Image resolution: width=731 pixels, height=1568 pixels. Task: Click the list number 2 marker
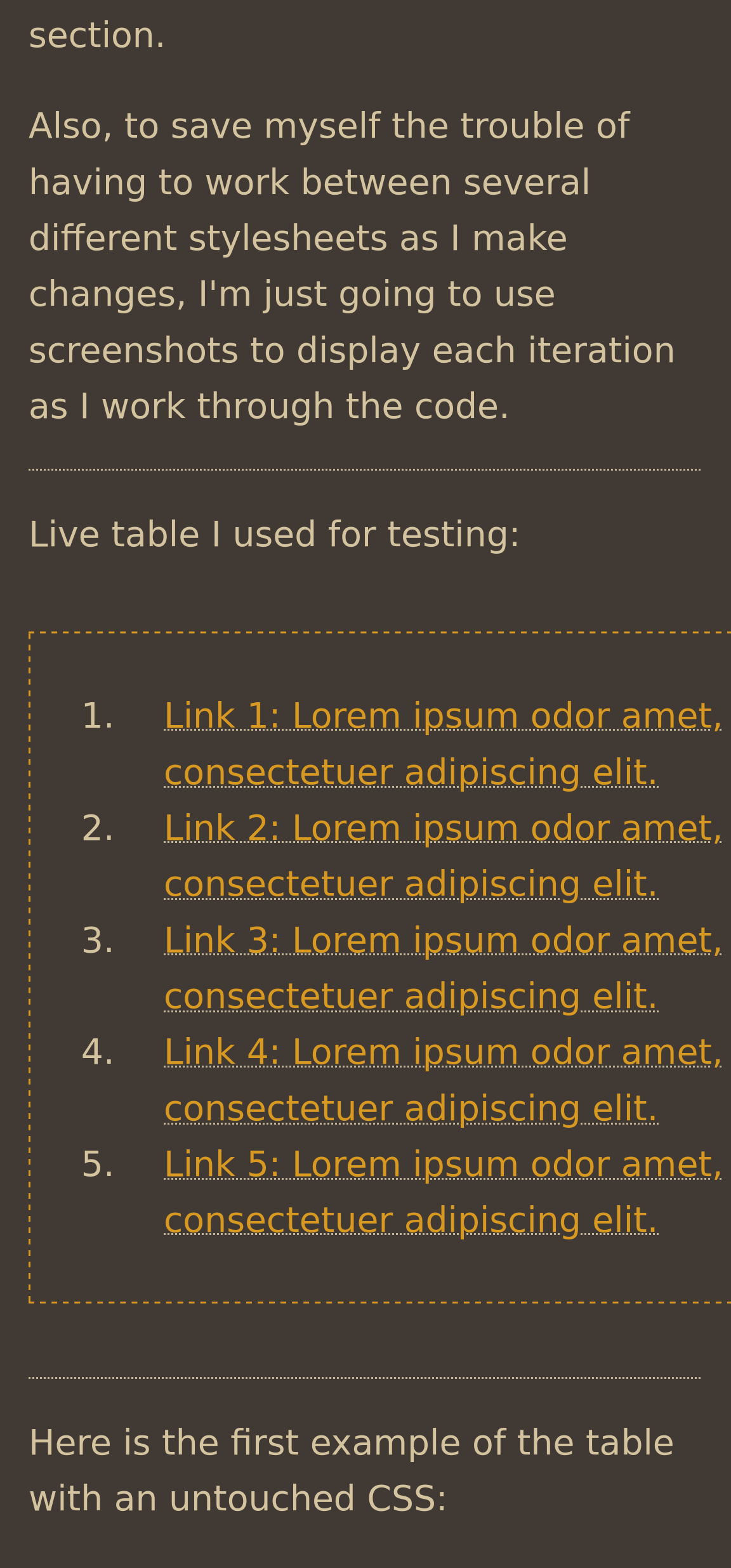point(98,829)
